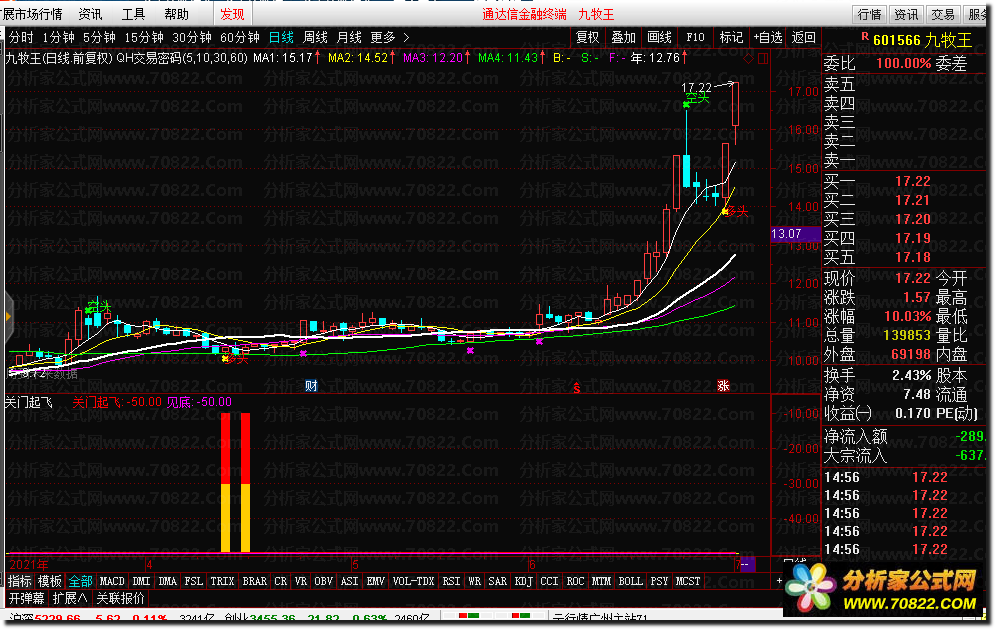996x629 pixels.
Task: Click the diamond icon above the chart
Action: [748, 58]
